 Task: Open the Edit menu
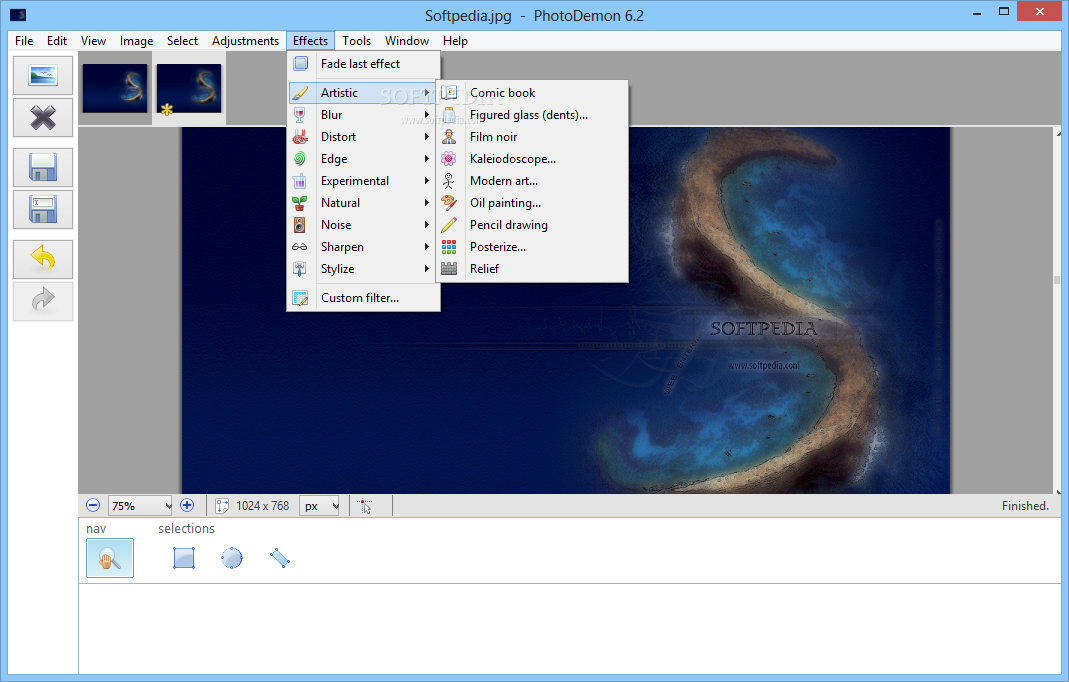(x=57, y=41)
